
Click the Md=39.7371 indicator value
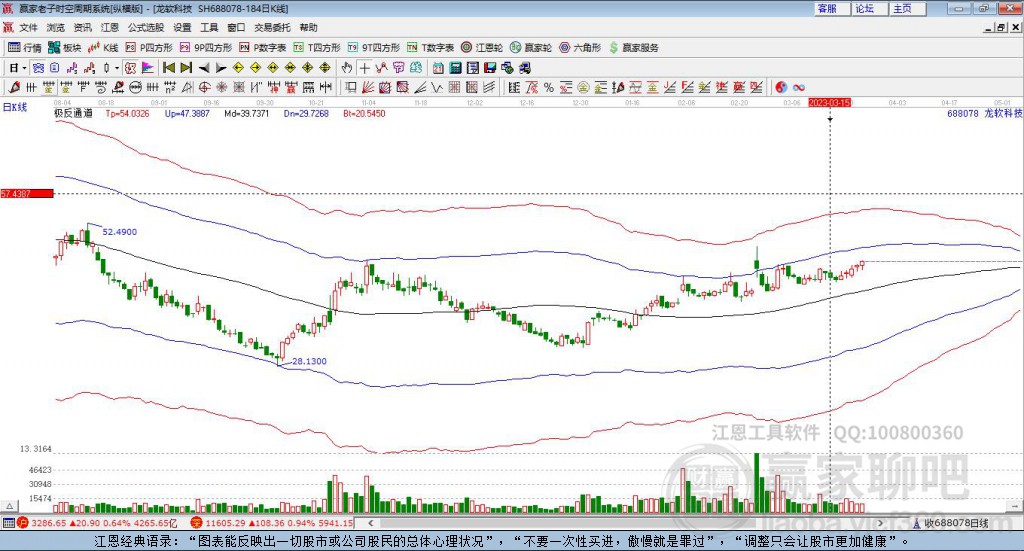(246, 113)
